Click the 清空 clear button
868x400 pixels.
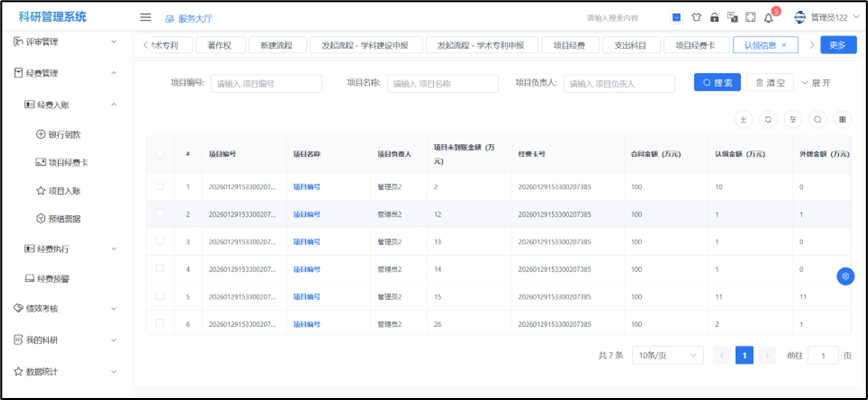[770, 83]
